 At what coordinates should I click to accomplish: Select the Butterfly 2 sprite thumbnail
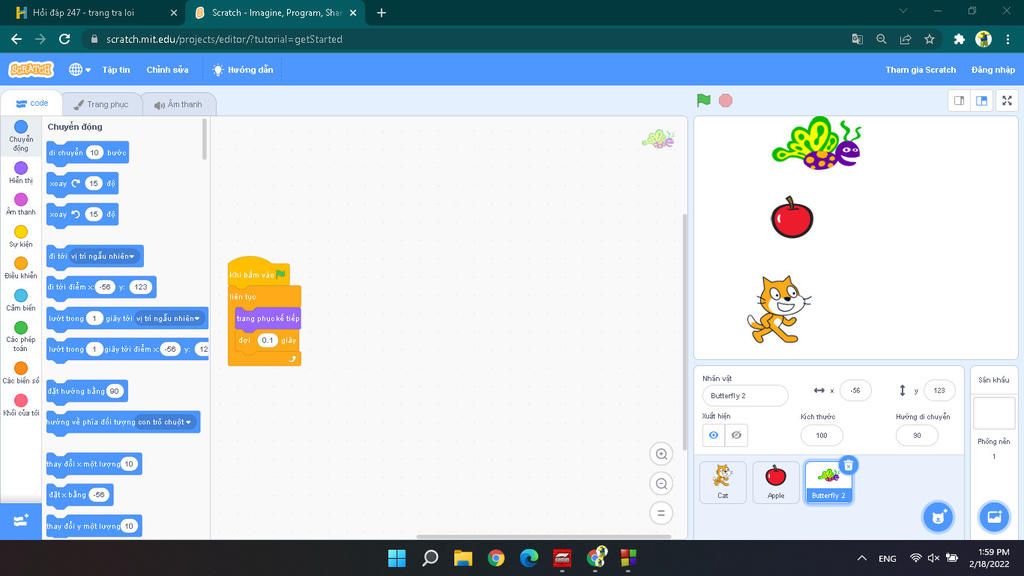pyautogui.click(x=828, y=482)
